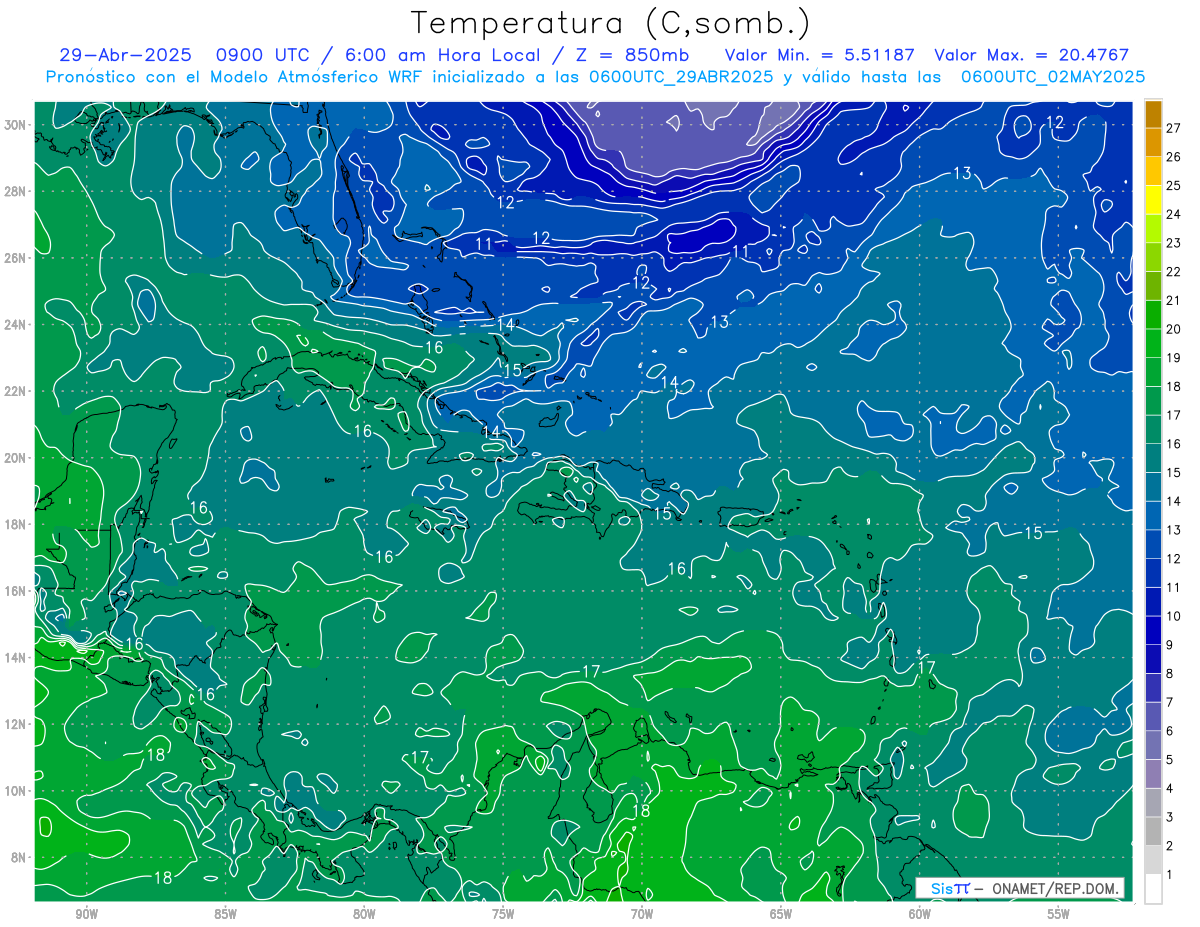1200x927 pixels.
Task: Click the color legend value '26'
Action: [x=1174, y=156]
